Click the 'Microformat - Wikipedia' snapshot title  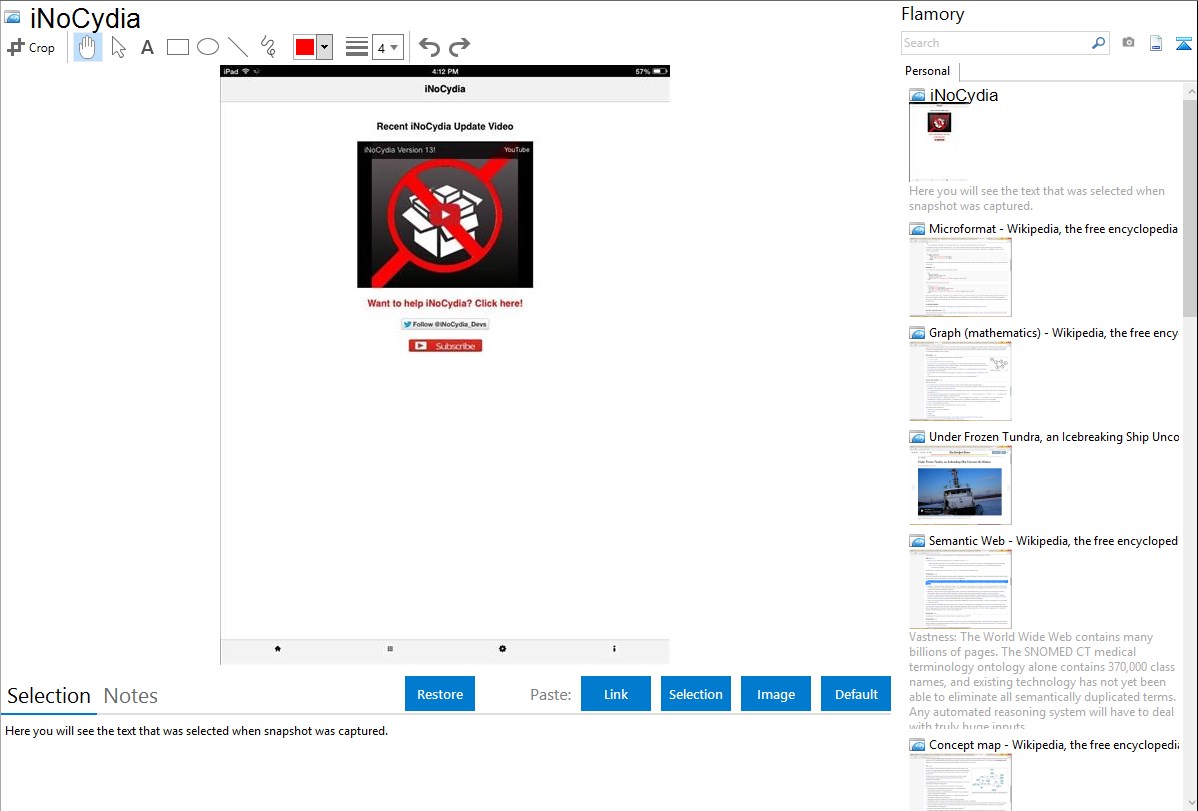click(x=1053, y=229)
